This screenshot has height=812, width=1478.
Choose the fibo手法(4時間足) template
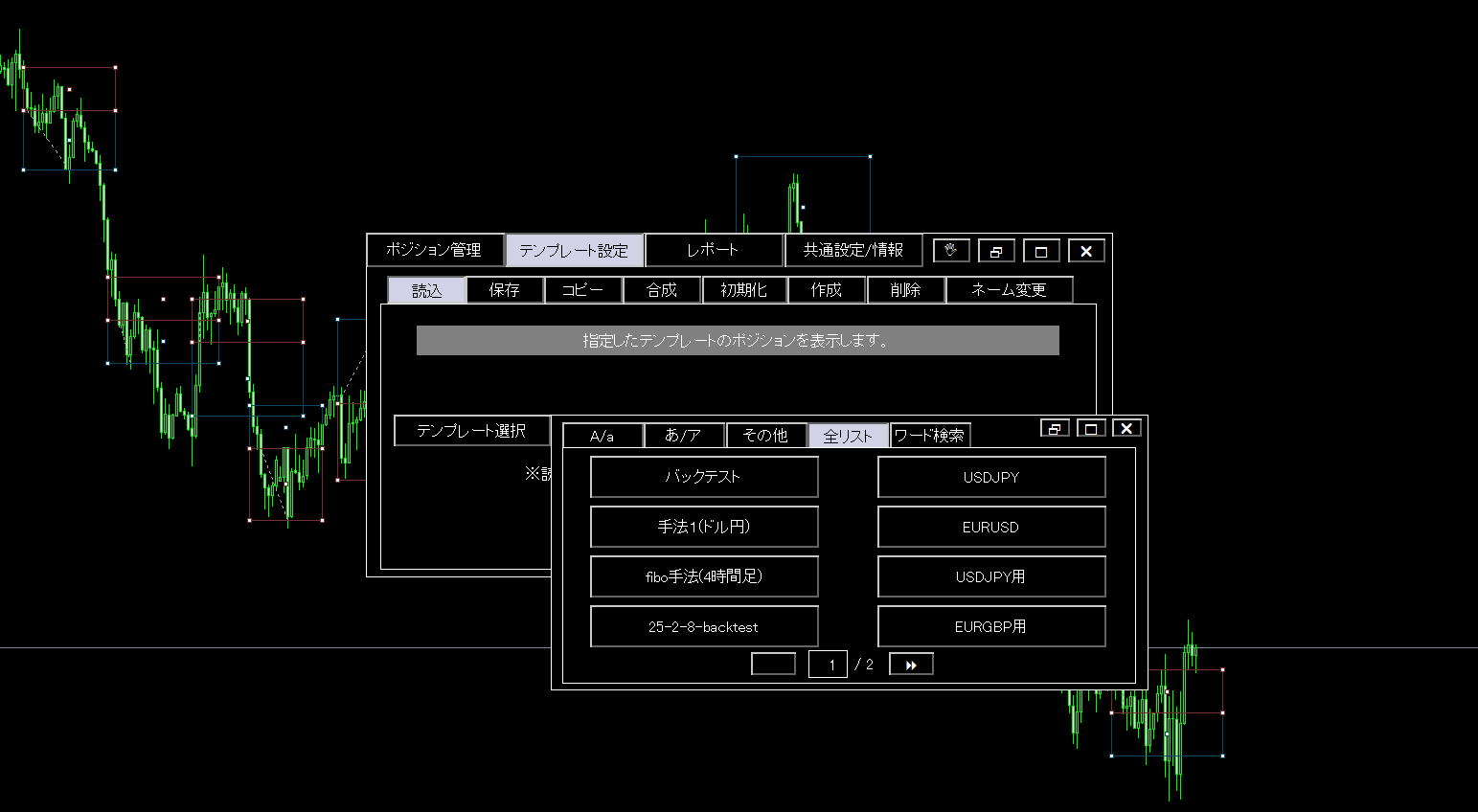(x=704, y=576)
